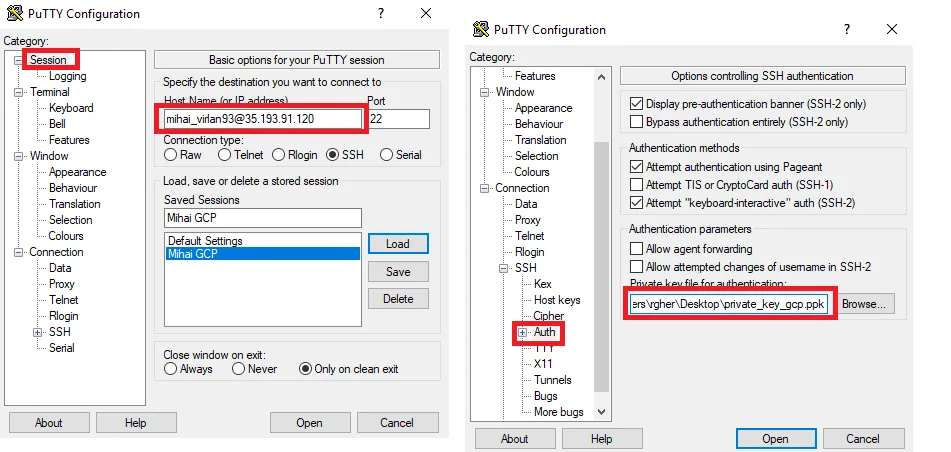
Task: Open Session category in left window
Action: point(48,60)
